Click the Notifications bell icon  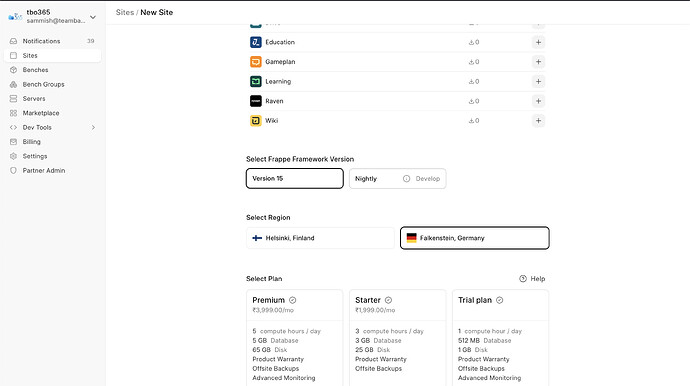13,41
